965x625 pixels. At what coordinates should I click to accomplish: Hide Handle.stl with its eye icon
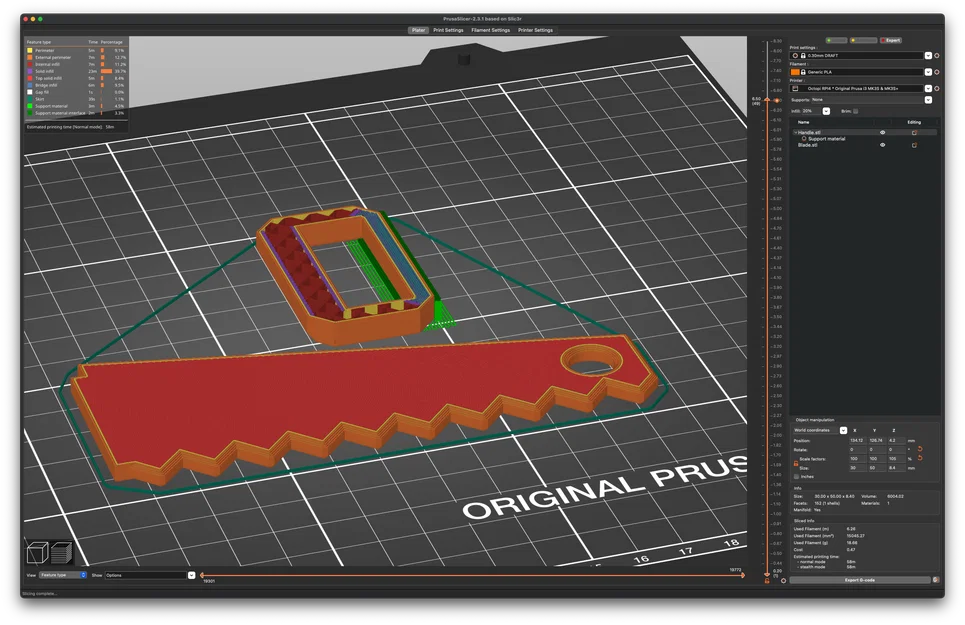(x=883, y=132)
